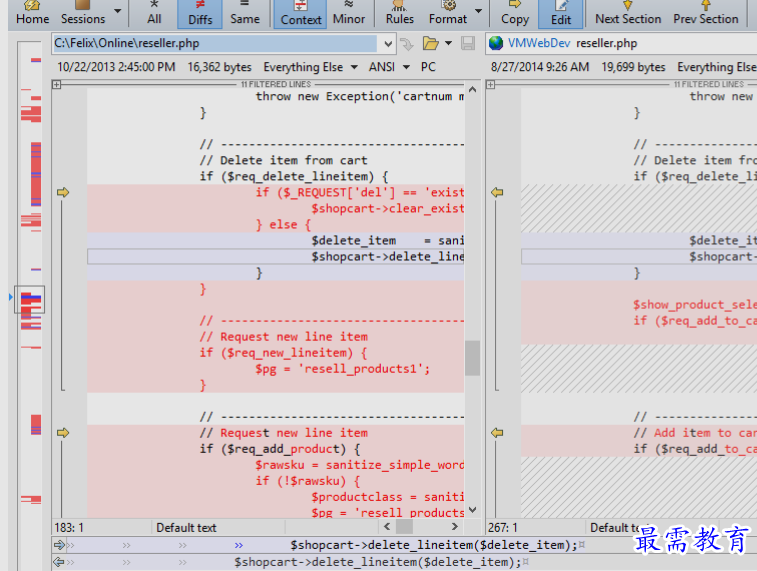Viewport: 757px width, 571px height.
Task: Toggle the Context display filter
Action: click(300, 14)
